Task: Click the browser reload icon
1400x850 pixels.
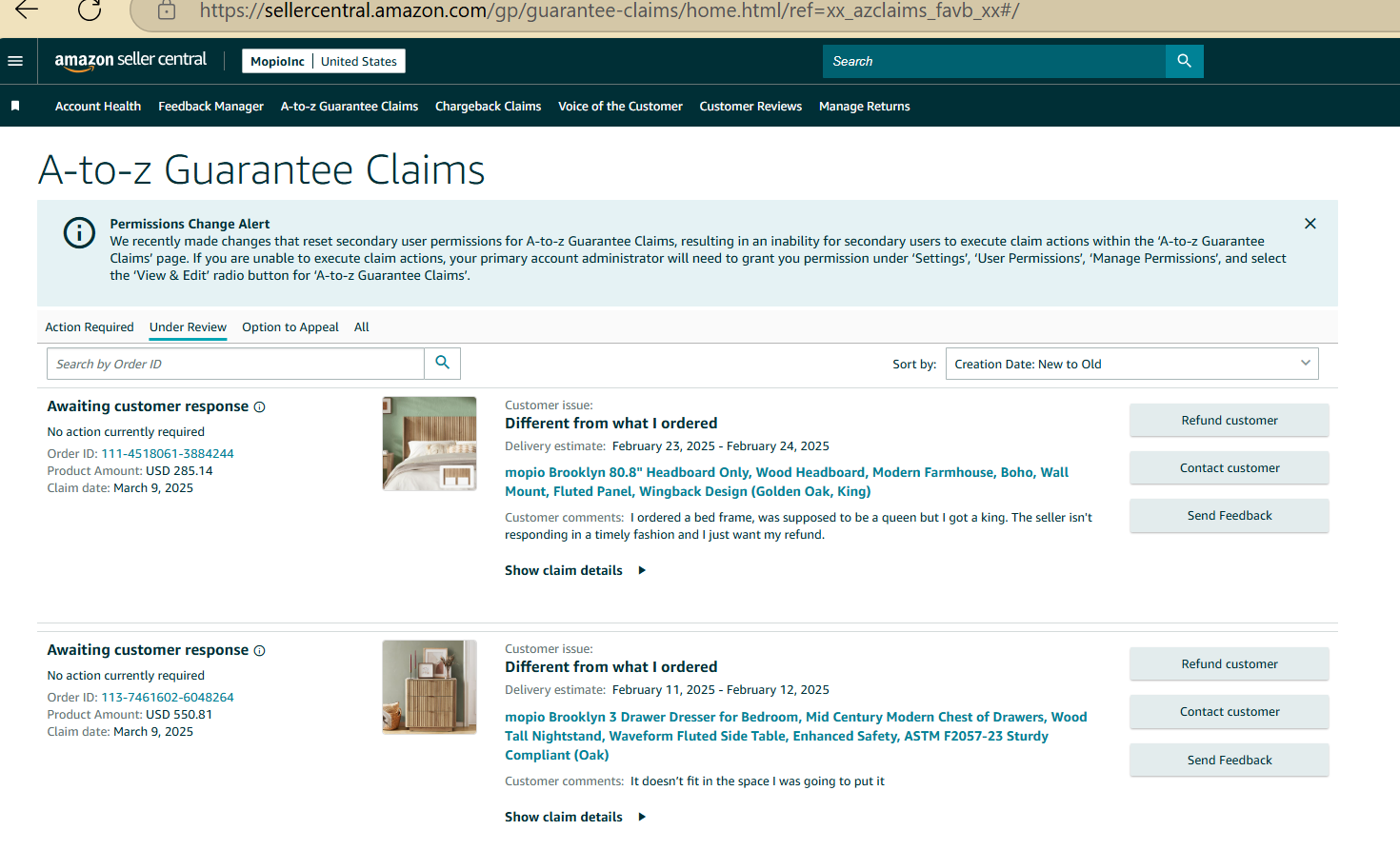Action: click(90, 10)
